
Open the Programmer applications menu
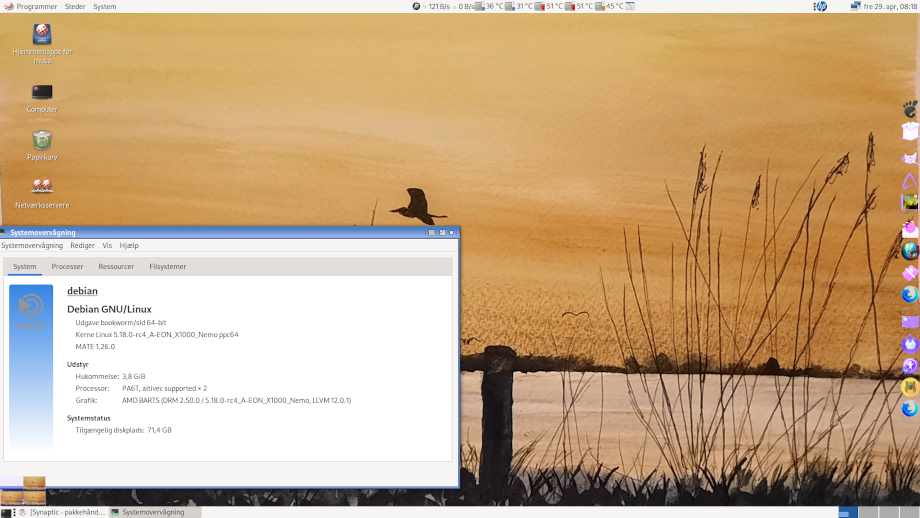pyautogui.click(x=31, y=6)
